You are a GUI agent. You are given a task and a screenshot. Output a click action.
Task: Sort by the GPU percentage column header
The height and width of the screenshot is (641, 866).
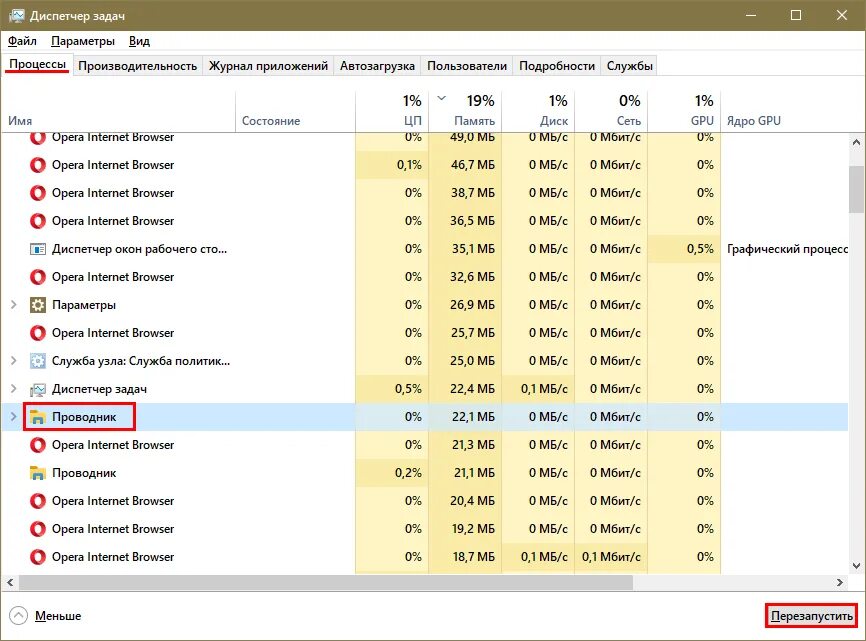tap(684, 112)
